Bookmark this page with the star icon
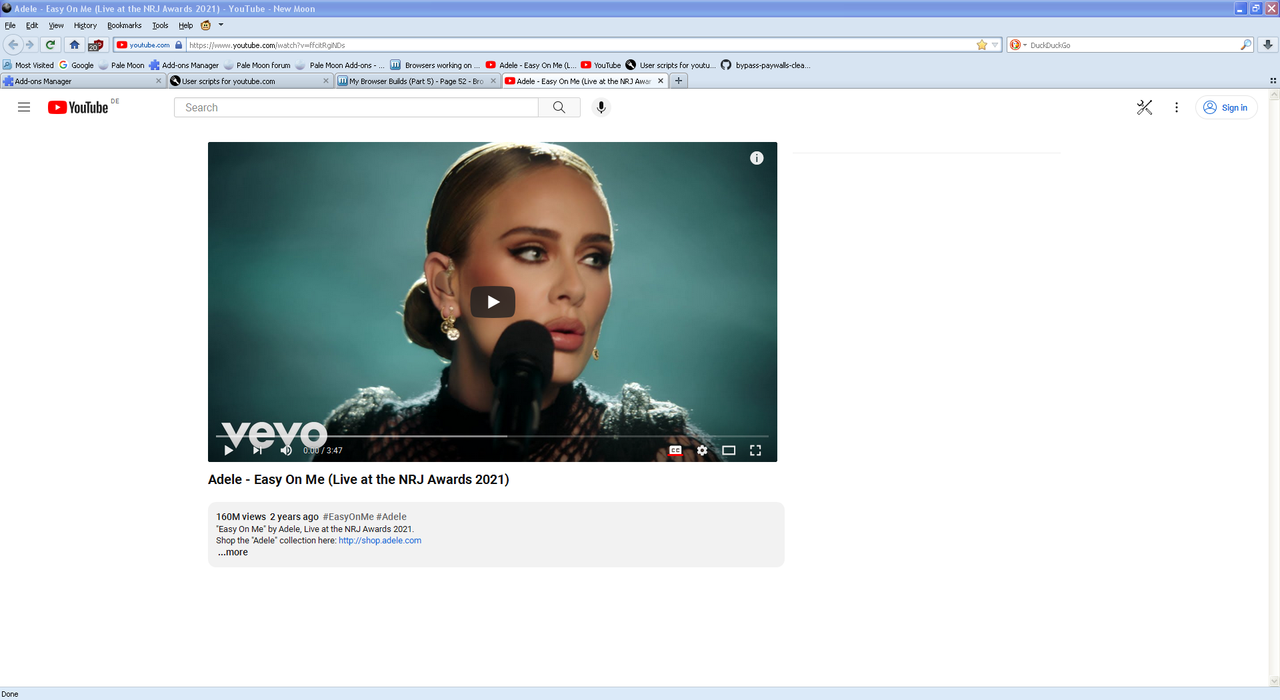1280x700 pixels. point(981,45)
